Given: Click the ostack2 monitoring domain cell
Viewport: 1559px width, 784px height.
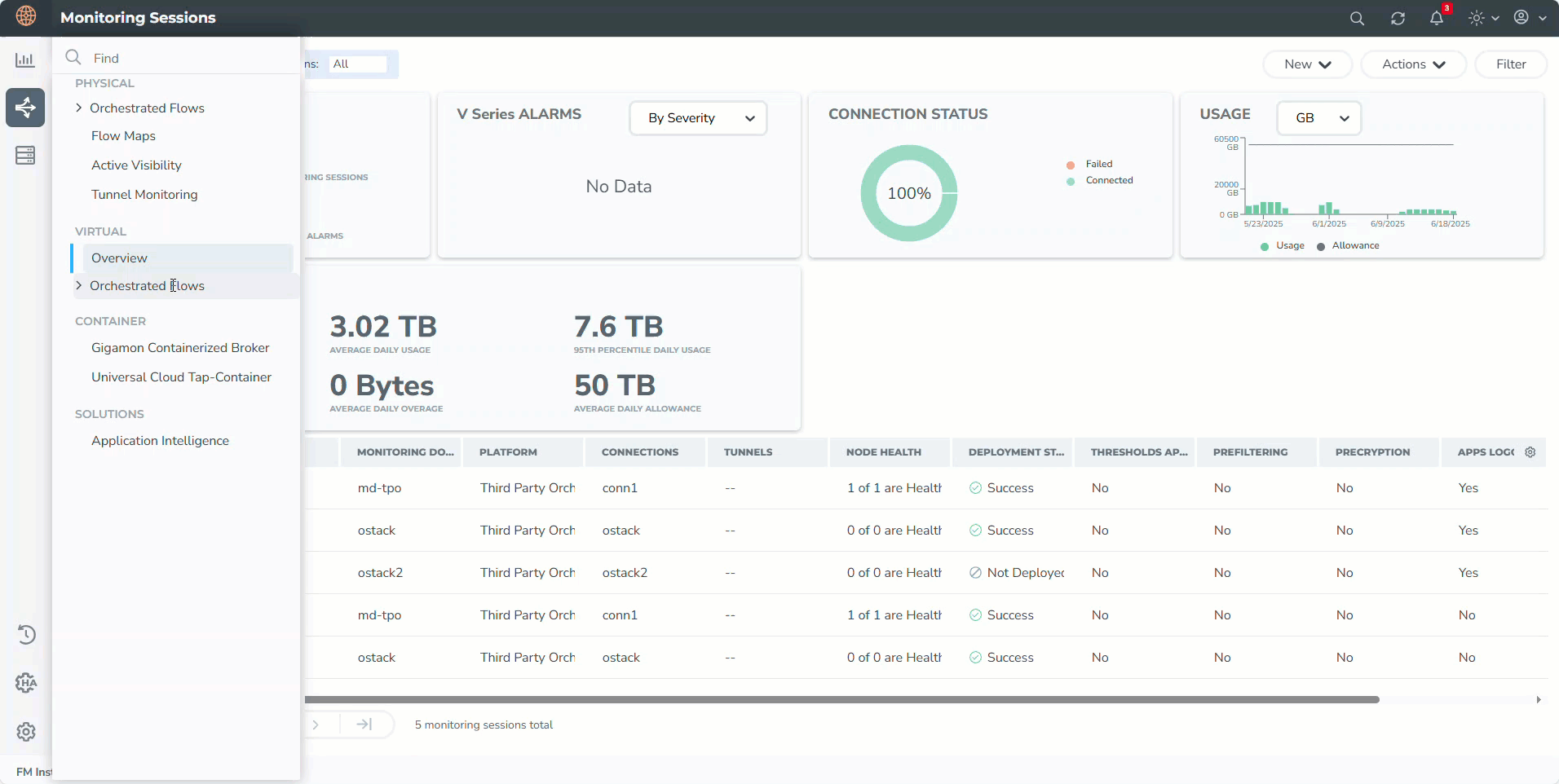Looking at the screenshot, I should tap(380, 573).
